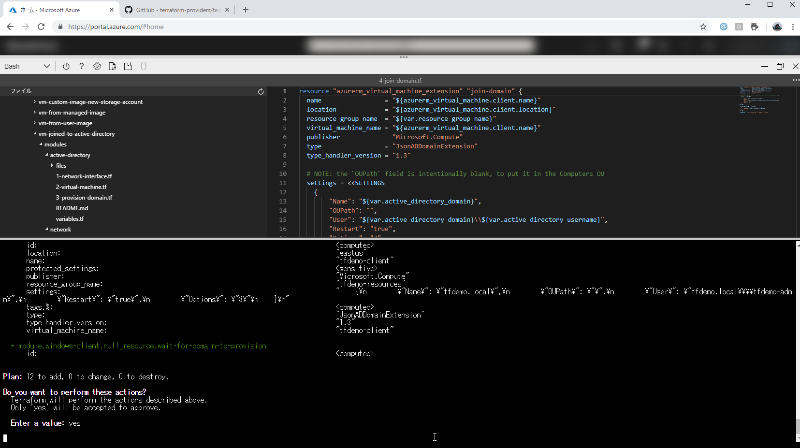The image size is (800, 448).
Task: Go back in browser history
Action: tap(10, 27)
